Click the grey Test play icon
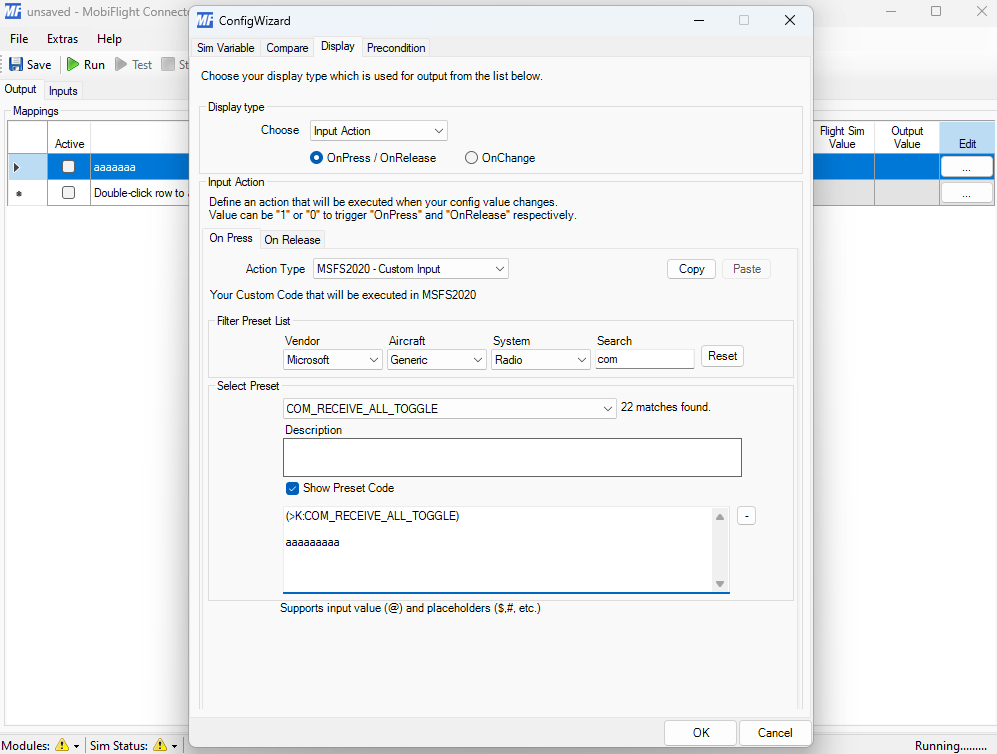Image resolution: width=997 pixels, height=754 pixels. pyautogui.click(x=121, y=64)
